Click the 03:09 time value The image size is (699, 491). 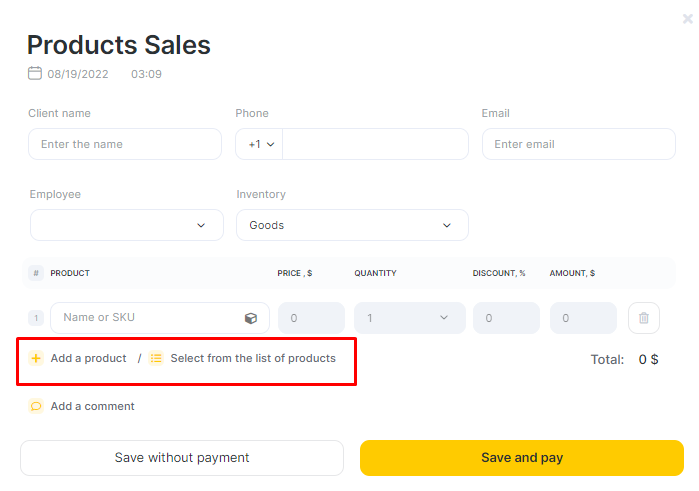(x=146, y=74)
